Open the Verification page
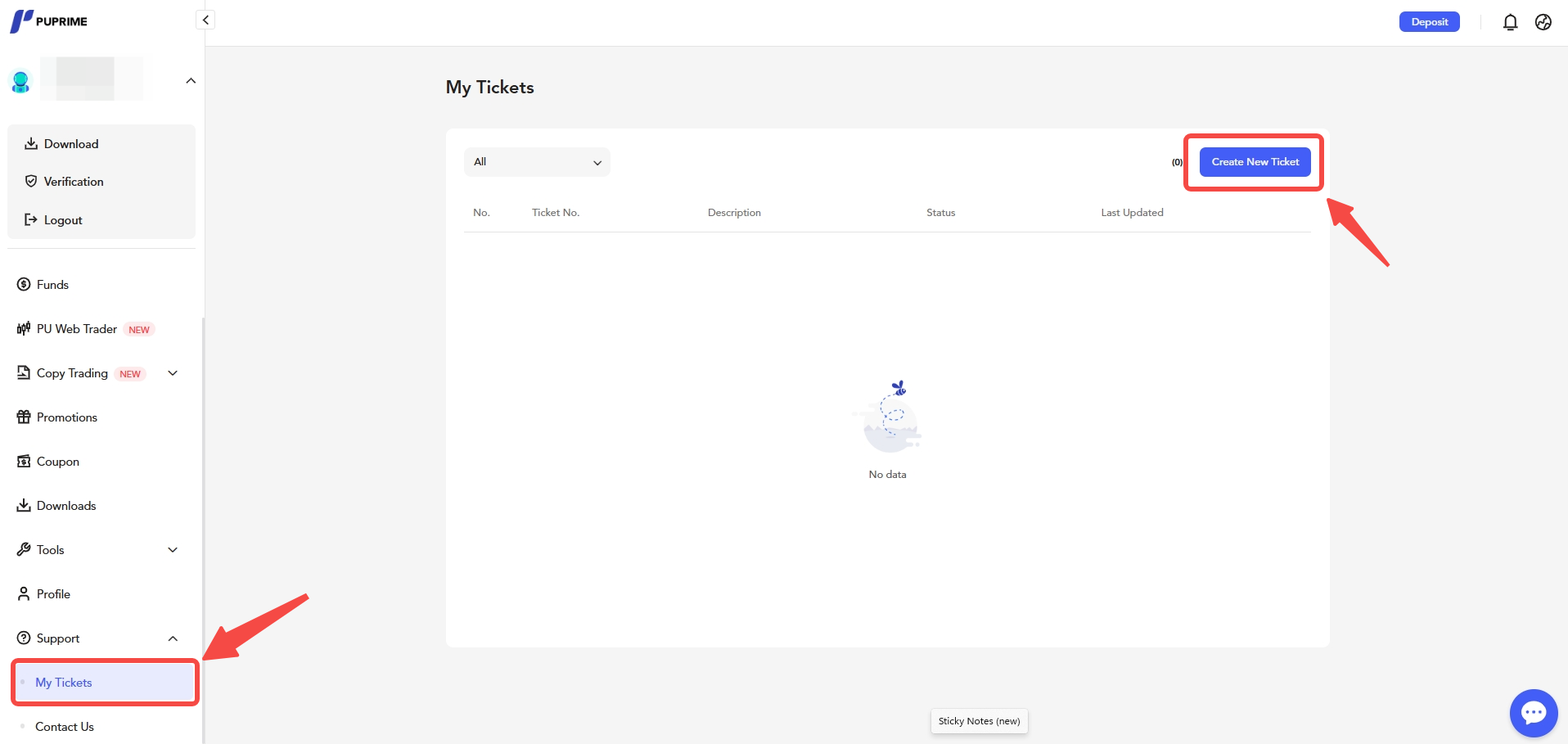 click(74, 182)
